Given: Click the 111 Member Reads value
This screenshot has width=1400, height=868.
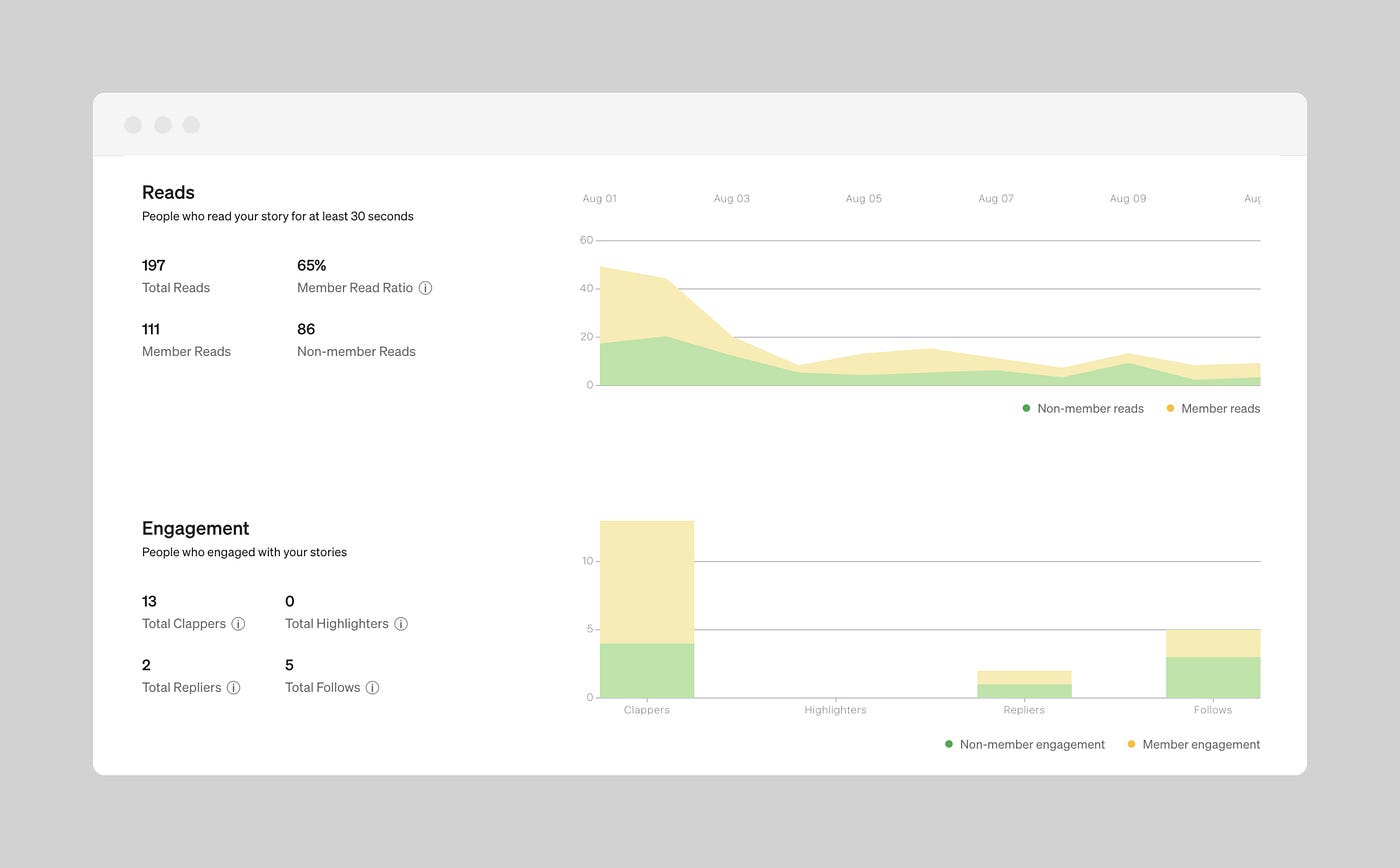Looking at the screenshot, I should point(151,329).
